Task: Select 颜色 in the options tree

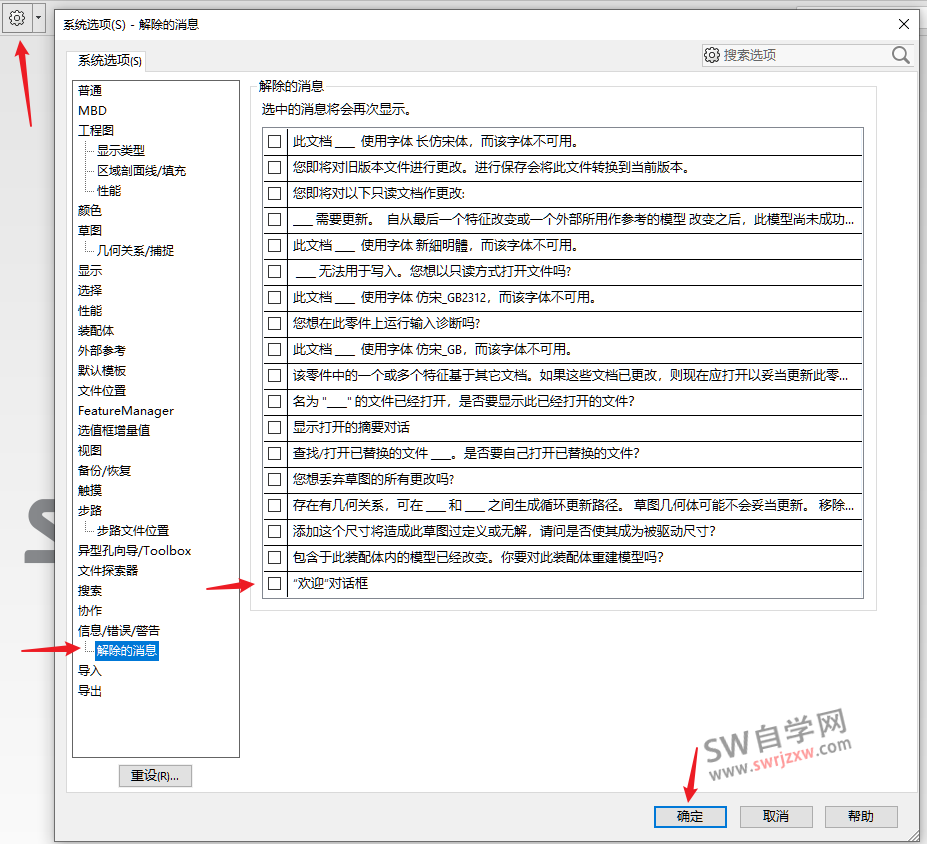Action: (88, 210)
